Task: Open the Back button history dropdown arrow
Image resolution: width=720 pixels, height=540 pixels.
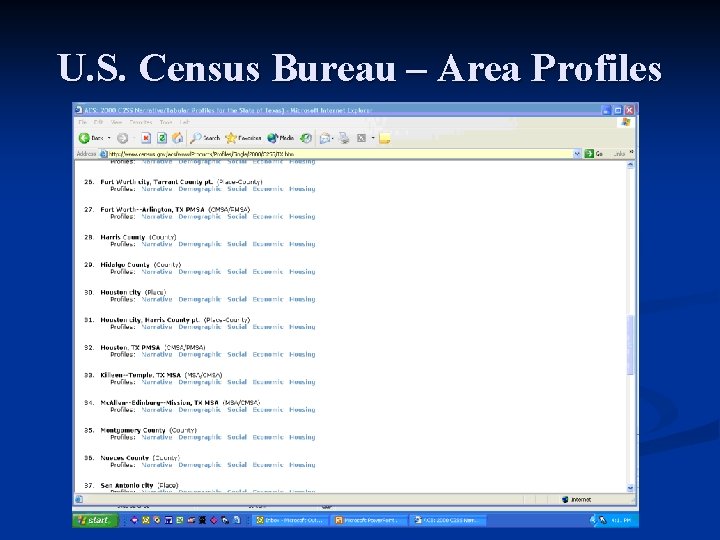Action: coord(109,138)
